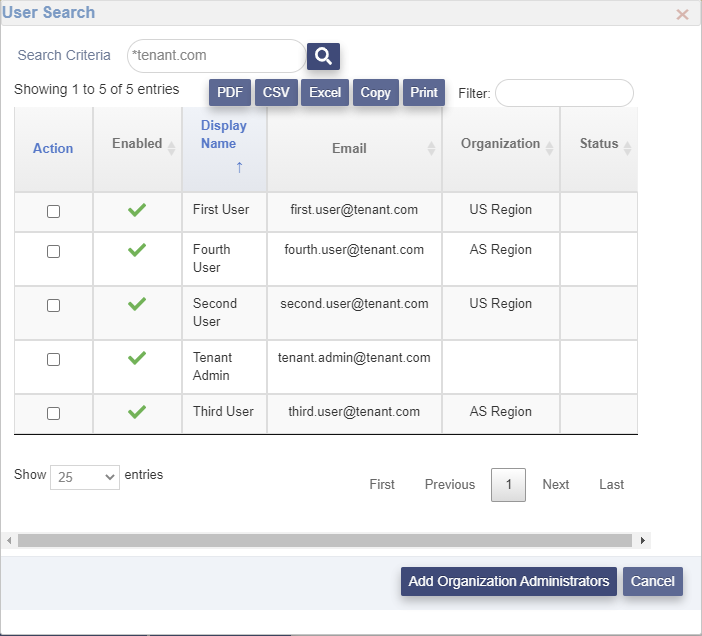Select the Fourth User checkbox
702x636 pixels.
click(53, 251)
